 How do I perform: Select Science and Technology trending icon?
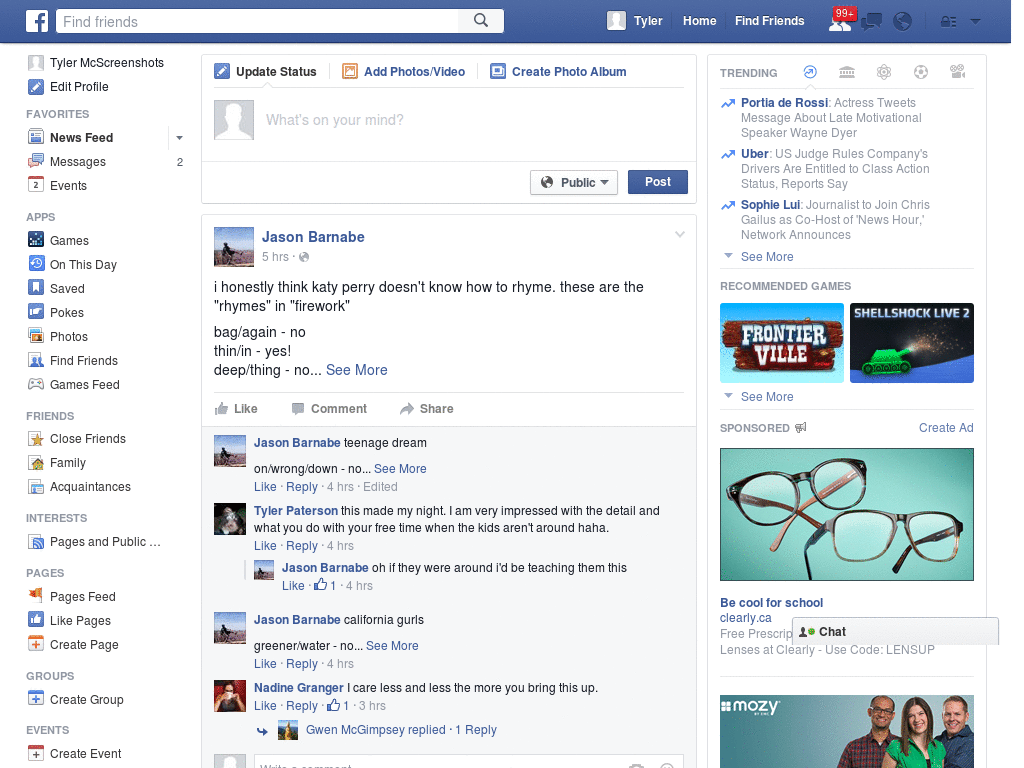[884, 72]
